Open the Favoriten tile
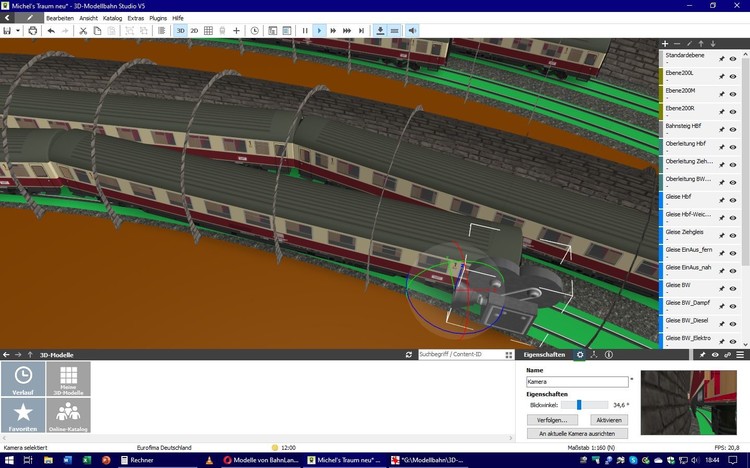Screen dimensions: 750x468 pyautogui.click(x=23, y=415)
